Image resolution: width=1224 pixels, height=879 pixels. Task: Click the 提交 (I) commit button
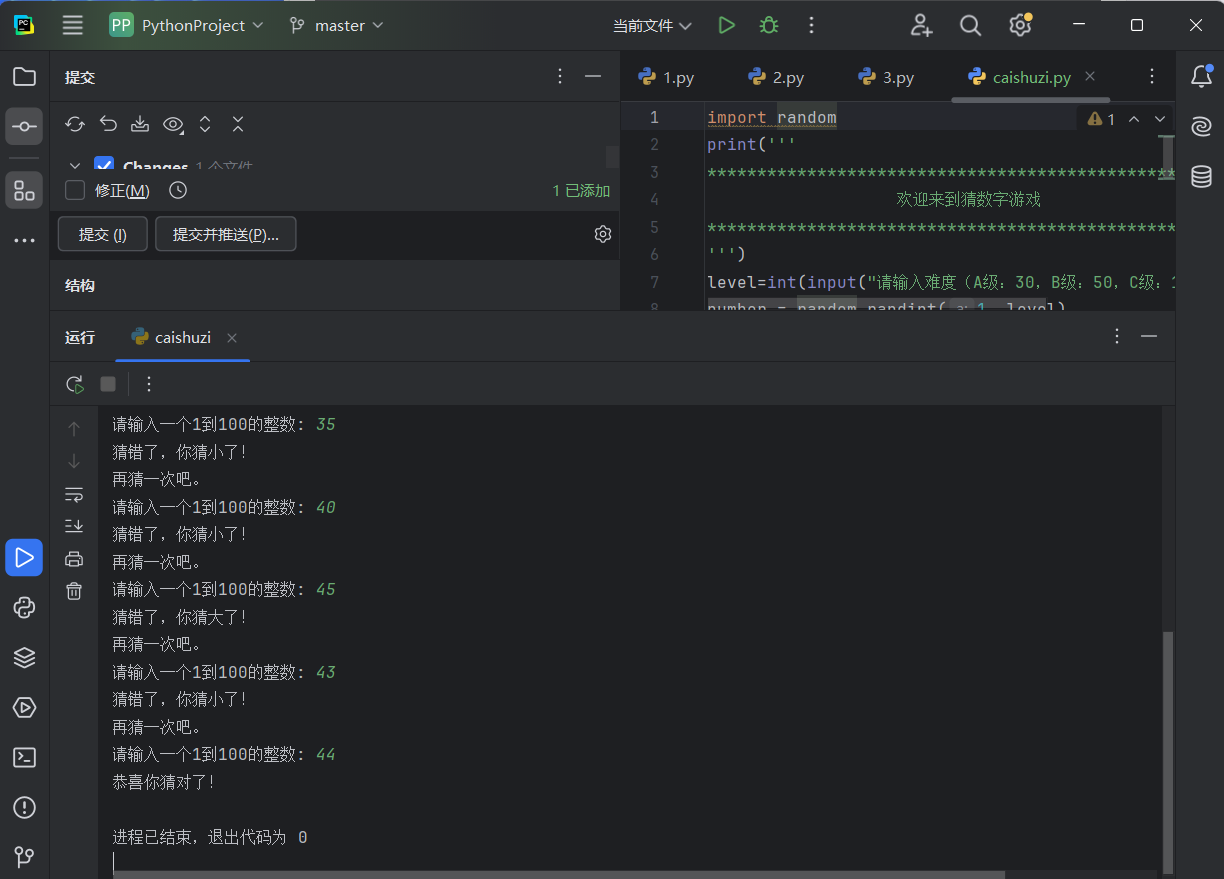pyautogui.click(x=103, y=234)
